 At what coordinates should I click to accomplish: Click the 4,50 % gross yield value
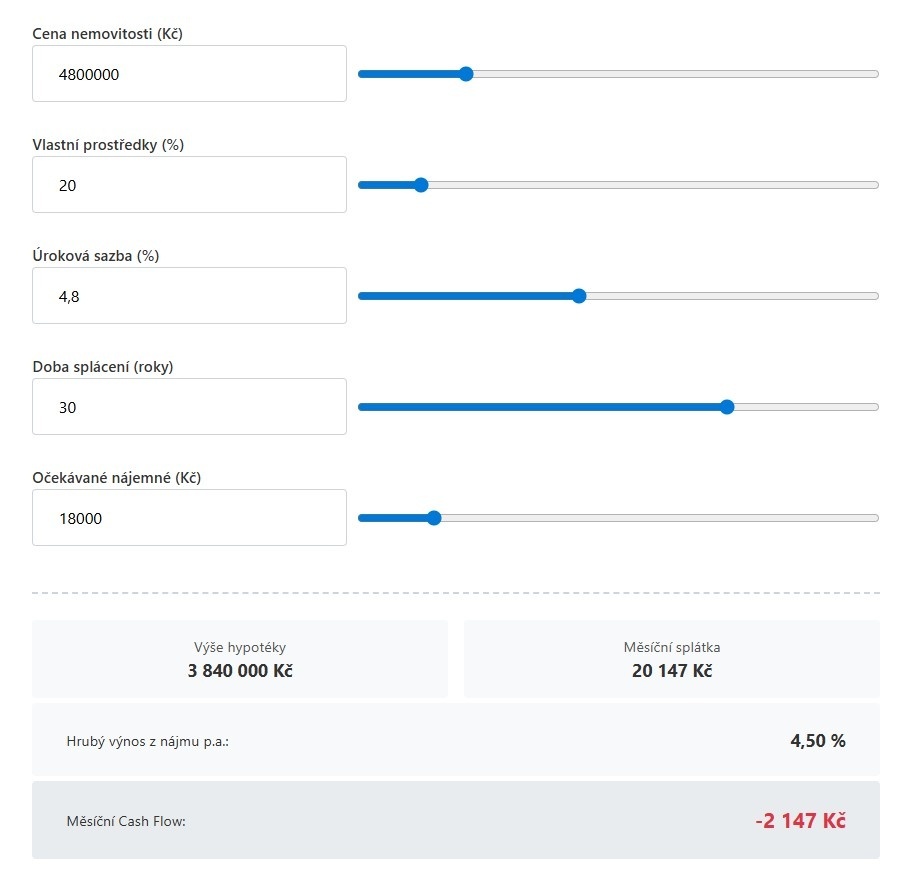tap(817, 741)
